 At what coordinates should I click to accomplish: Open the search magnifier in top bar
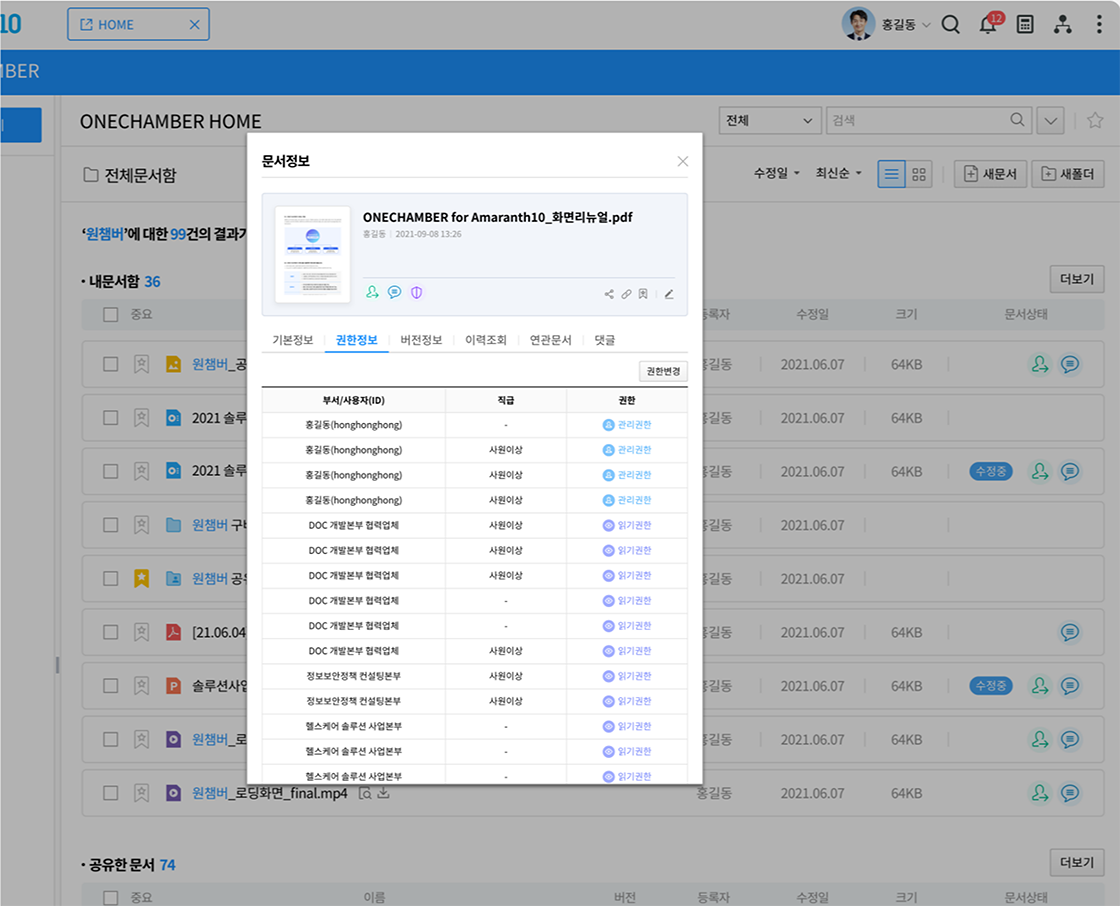950,24
